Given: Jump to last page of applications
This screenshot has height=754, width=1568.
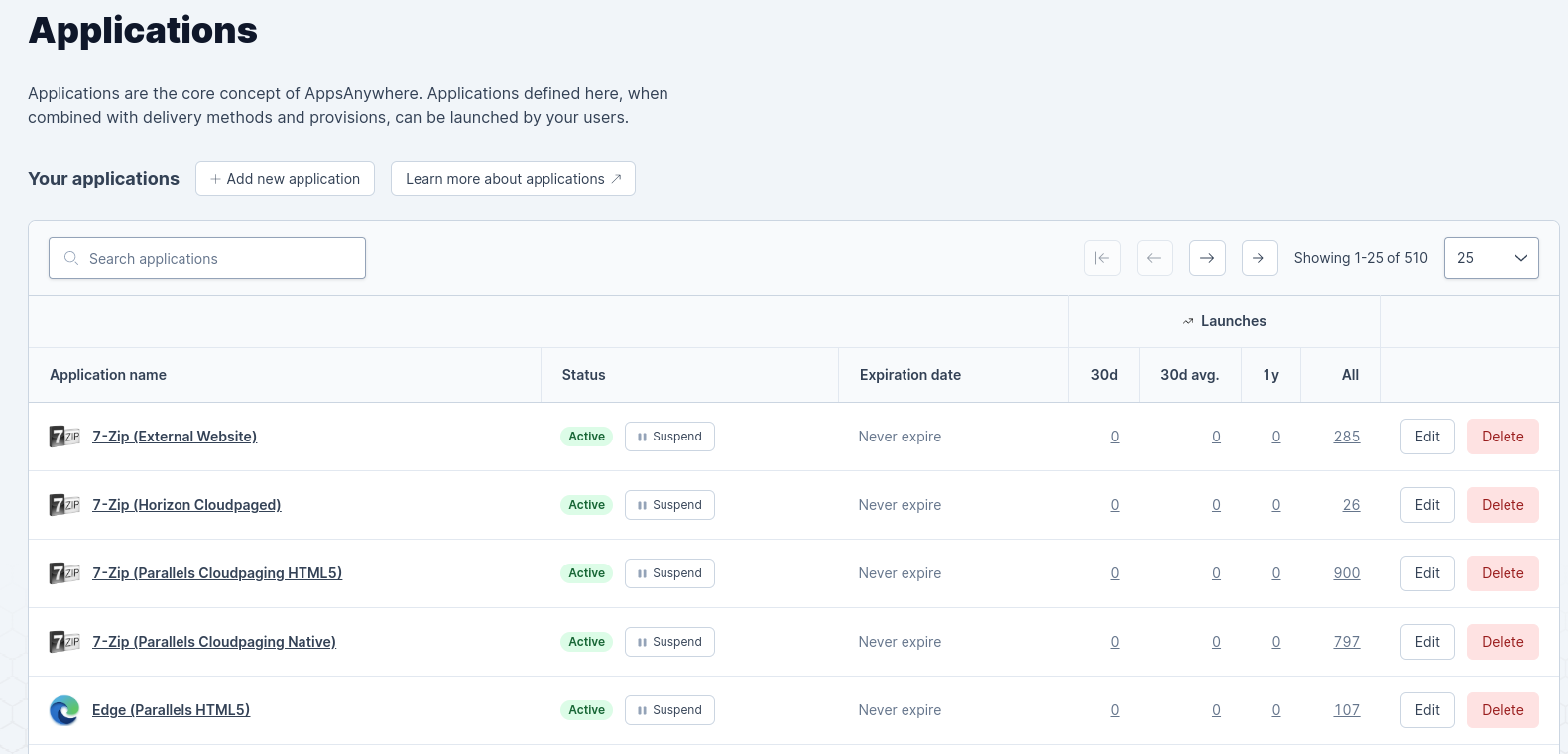Looking at the screenshot, I should (x=1260, y=258).
